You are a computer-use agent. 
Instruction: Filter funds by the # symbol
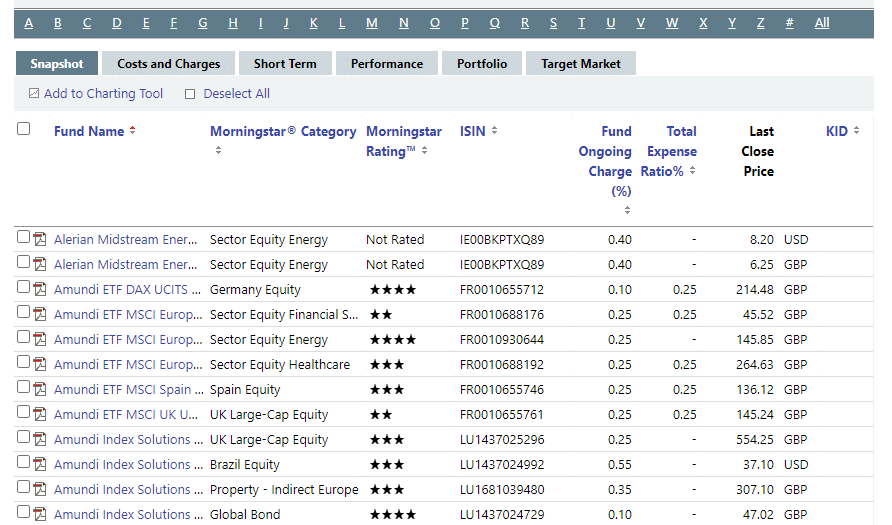[789, 23]
